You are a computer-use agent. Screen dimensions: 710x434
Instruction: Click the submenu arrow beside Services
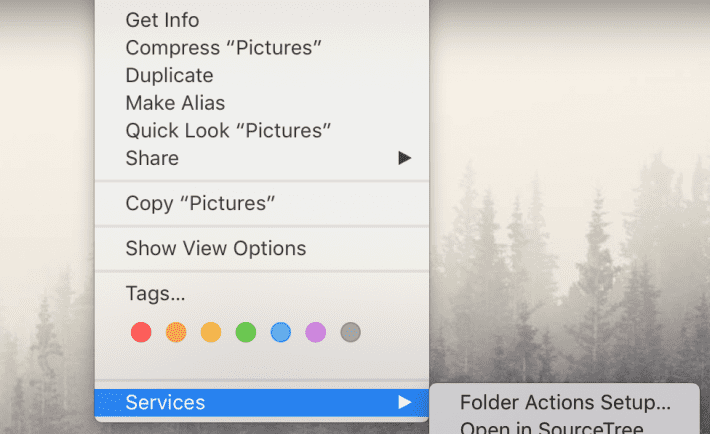pos(404,403)
